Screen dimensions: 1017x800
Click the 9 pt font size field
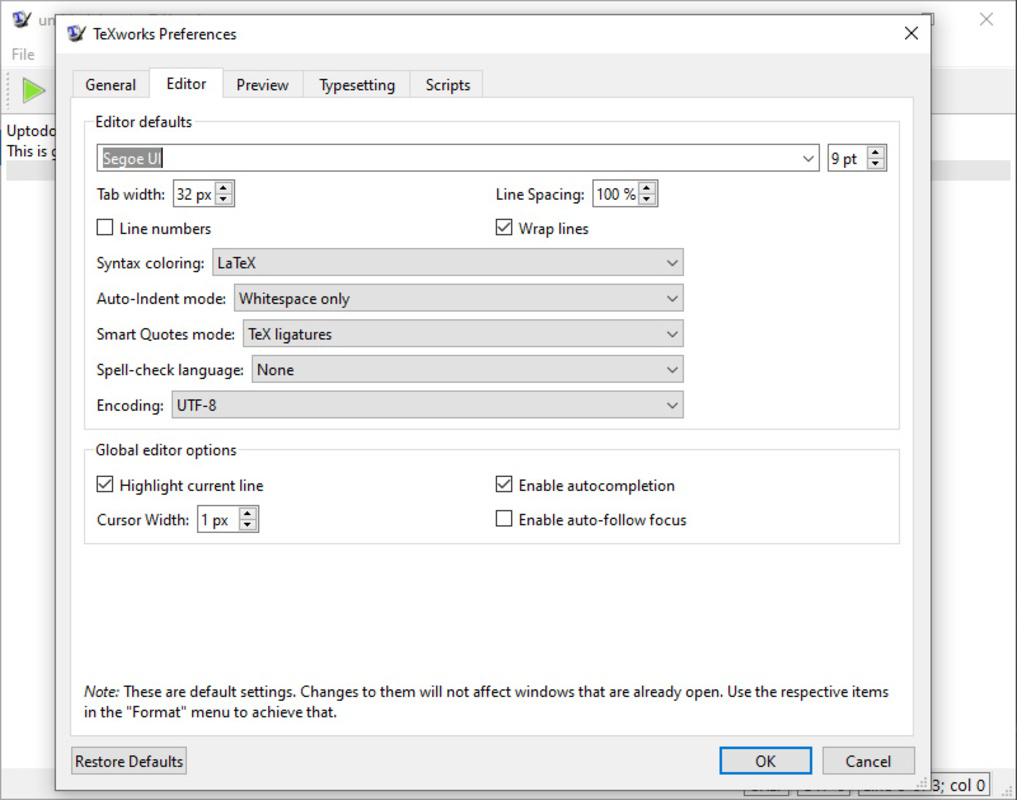point(848,158)
